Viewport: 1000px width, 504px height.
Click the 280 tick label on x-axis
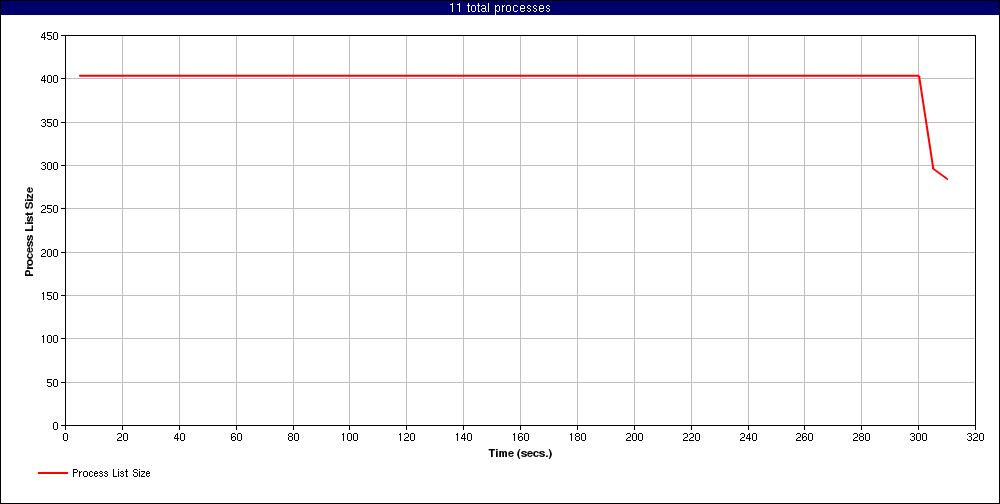862,438
